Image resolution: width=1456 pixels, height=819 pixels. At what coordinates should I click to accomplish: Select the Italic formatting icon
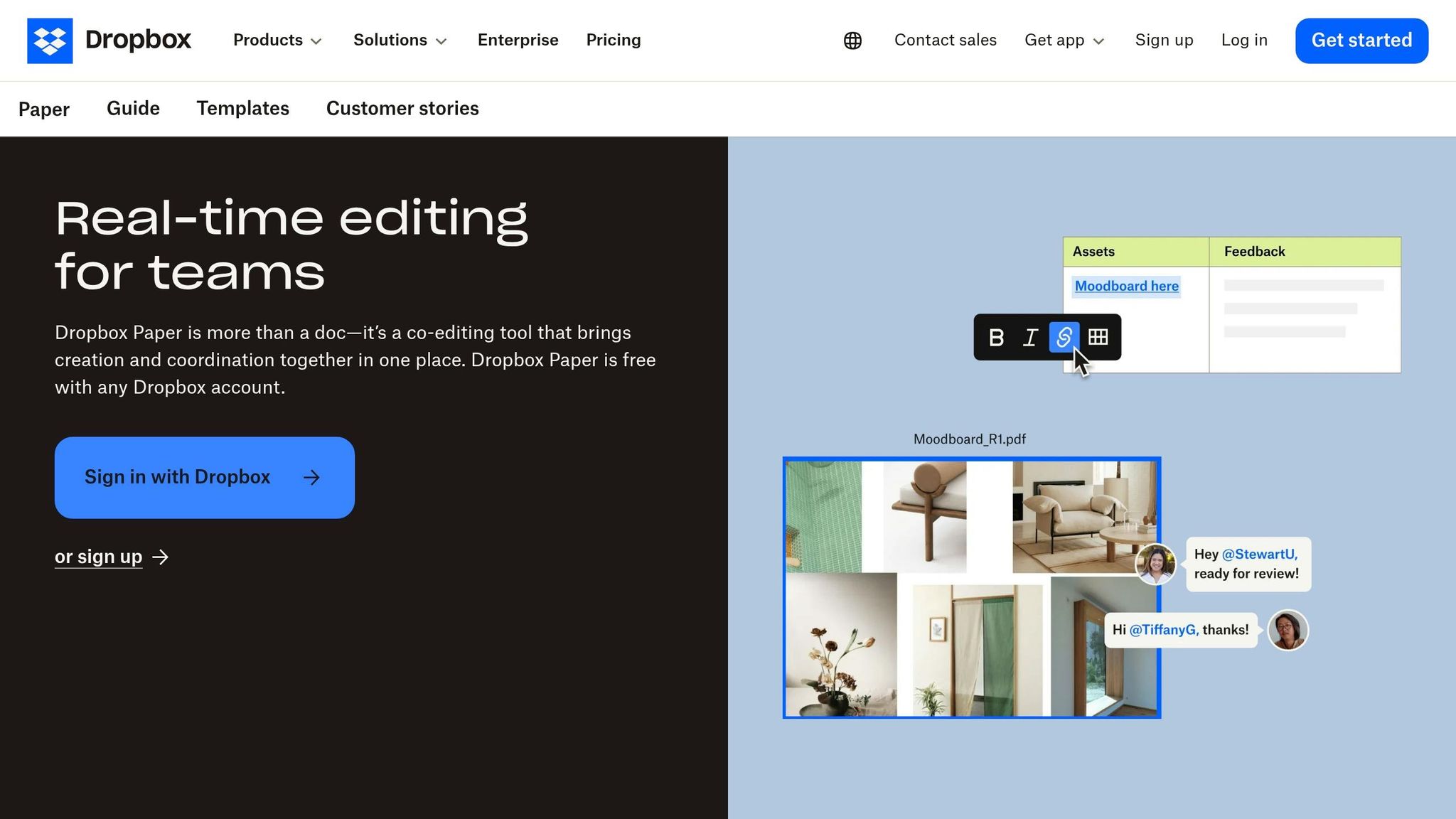click(1030, 338)
